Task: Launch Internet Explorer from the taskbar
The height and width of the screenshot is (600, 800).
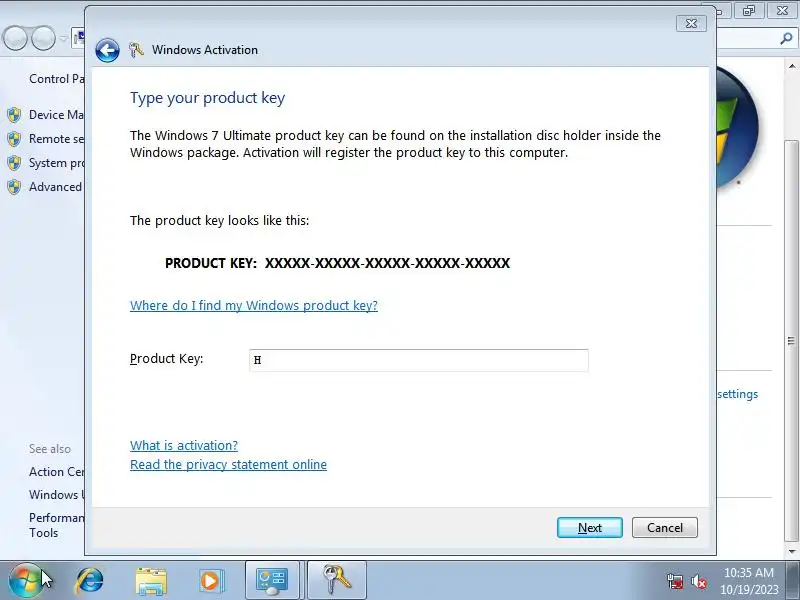Action: (90, 580)
